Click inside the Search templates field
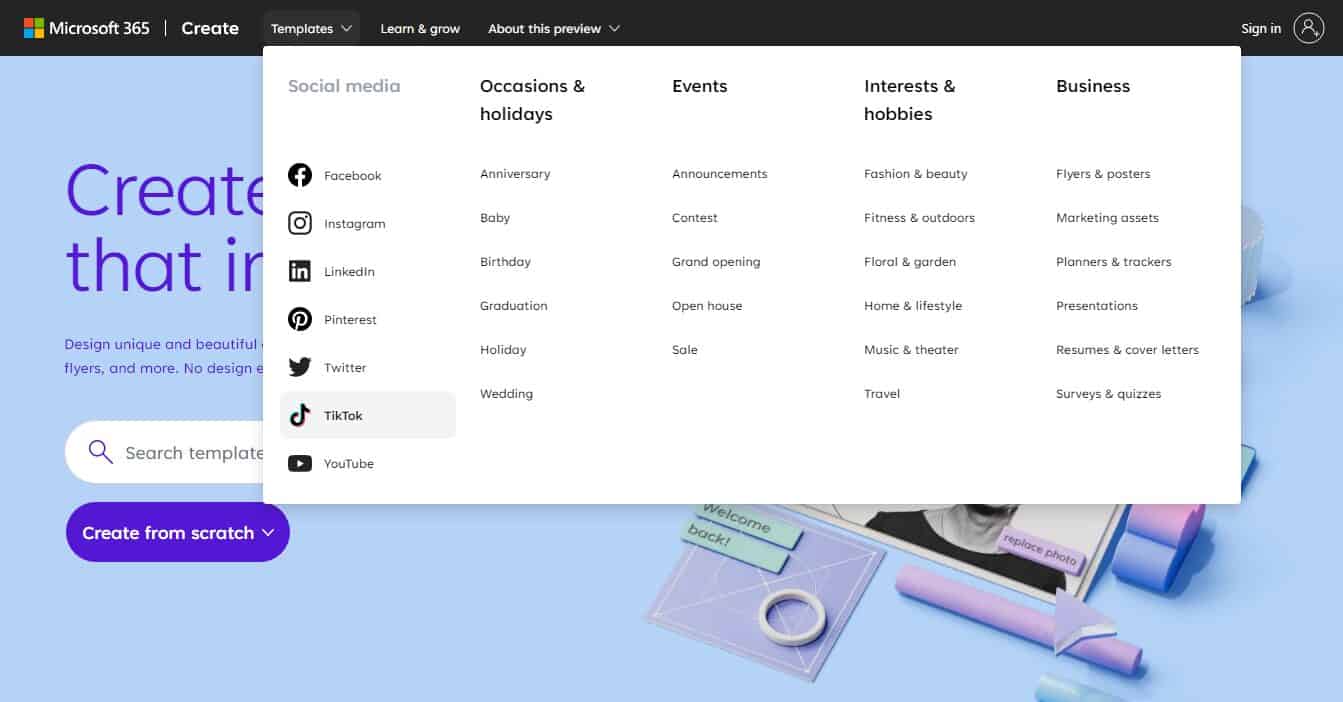Image resolution: width=1343 pixels, height=702 pixels. pyautogui.click(x=190, y=452)
